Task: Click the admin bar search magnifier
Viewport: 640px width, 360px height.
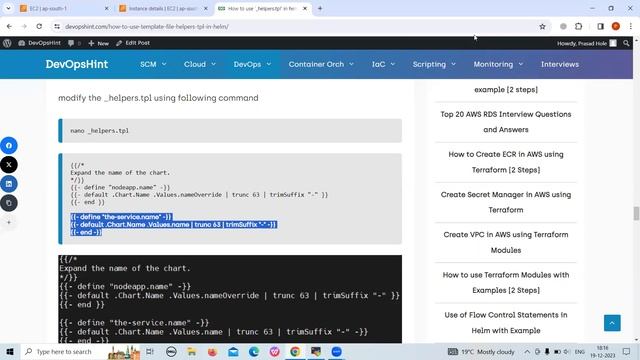Action: (626, 43)
